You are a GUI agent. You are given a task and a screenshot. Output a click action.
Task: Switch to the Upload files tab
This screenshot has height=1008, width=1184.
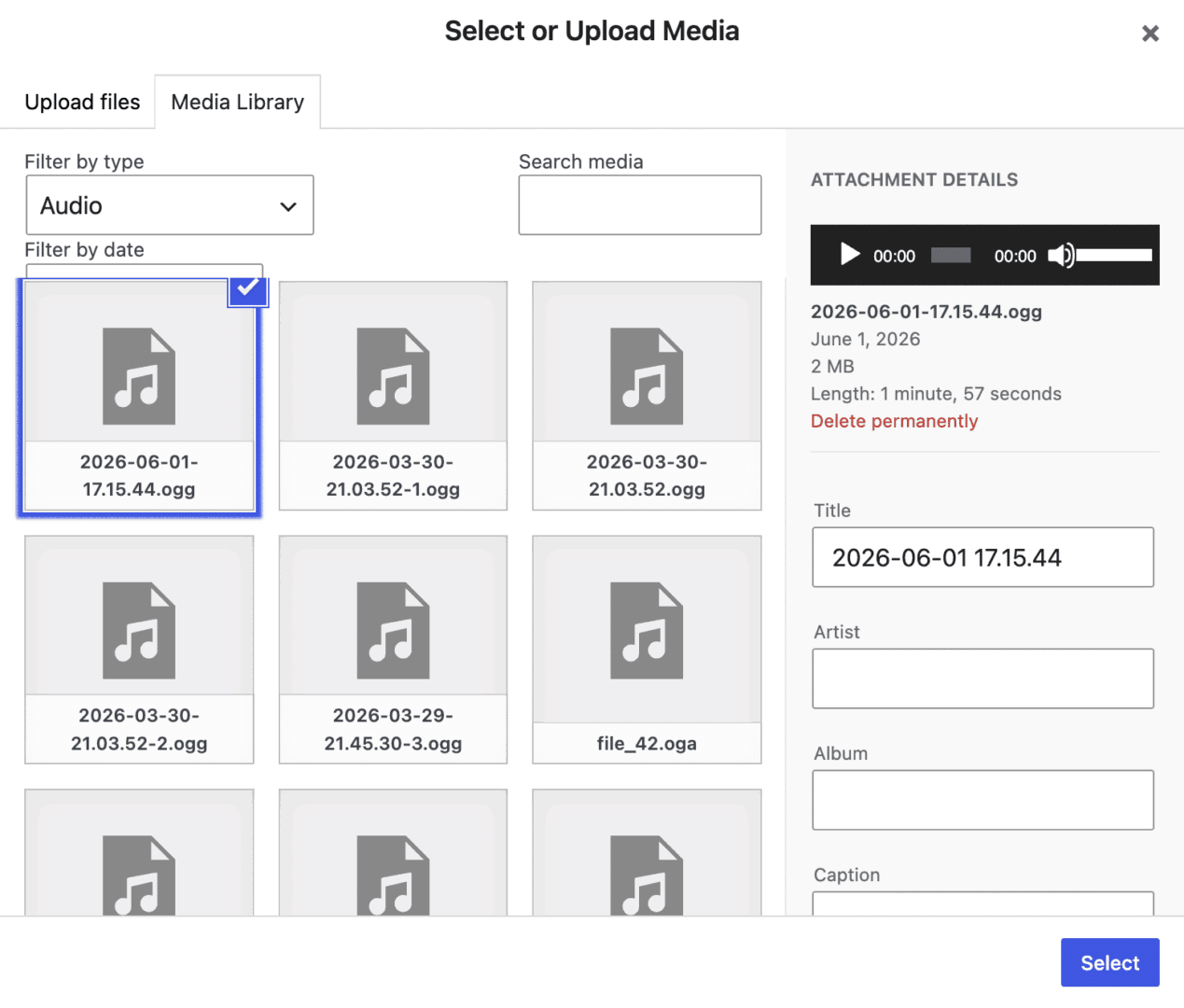point(82,102)
